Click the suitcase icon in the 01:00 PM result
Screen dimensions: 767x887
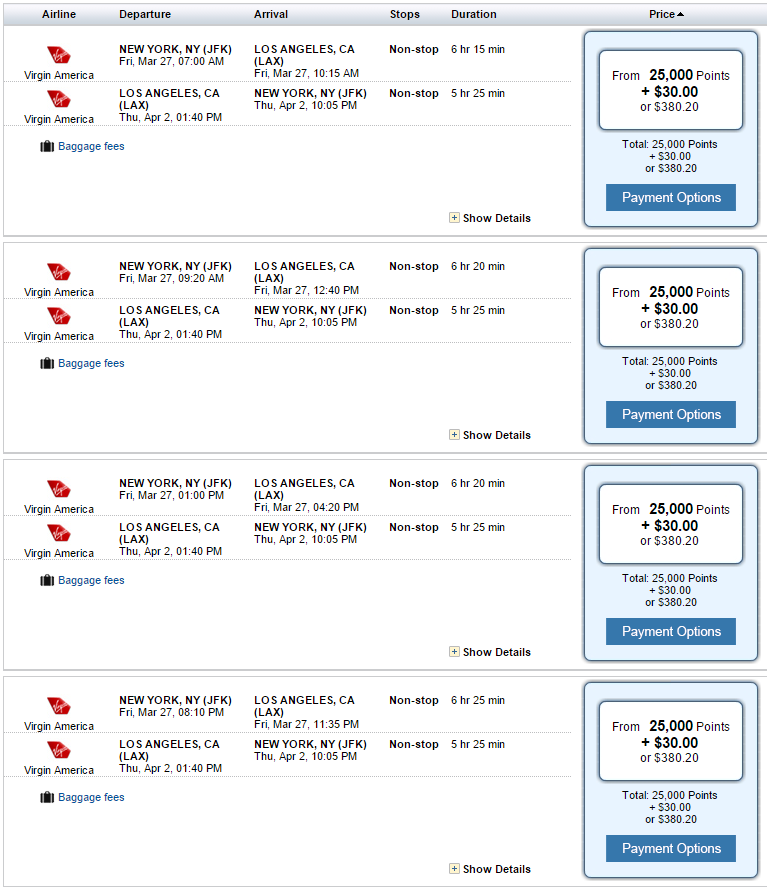[x=47, y=580]
